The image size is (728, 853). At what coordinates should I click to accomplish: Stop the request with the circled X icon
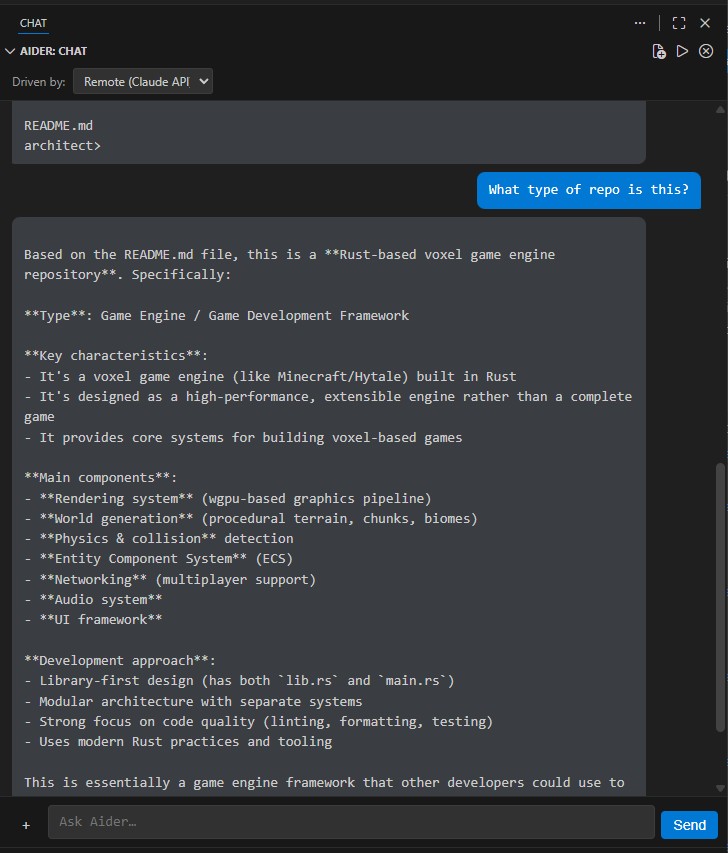click(x=706, y=51)
